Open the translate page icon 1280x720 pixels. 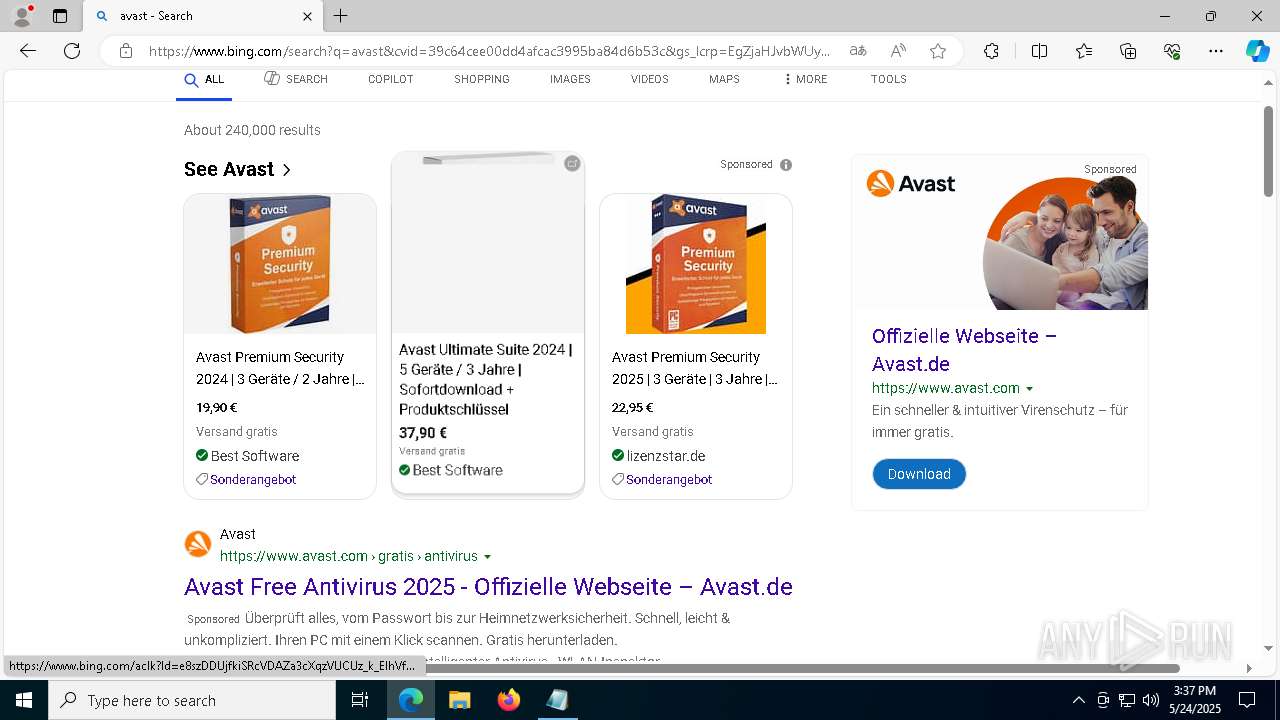point(858,51)
